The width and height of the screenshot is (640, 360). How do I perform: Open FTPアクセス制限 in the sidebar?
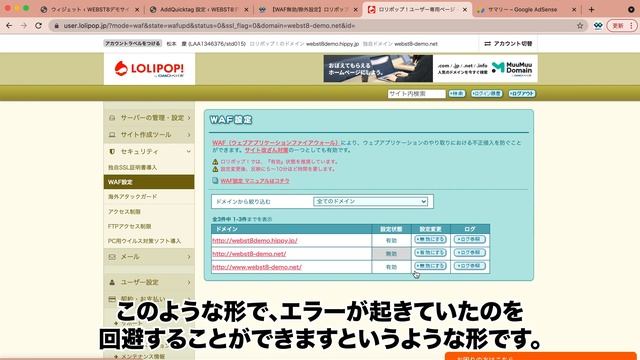129,226
